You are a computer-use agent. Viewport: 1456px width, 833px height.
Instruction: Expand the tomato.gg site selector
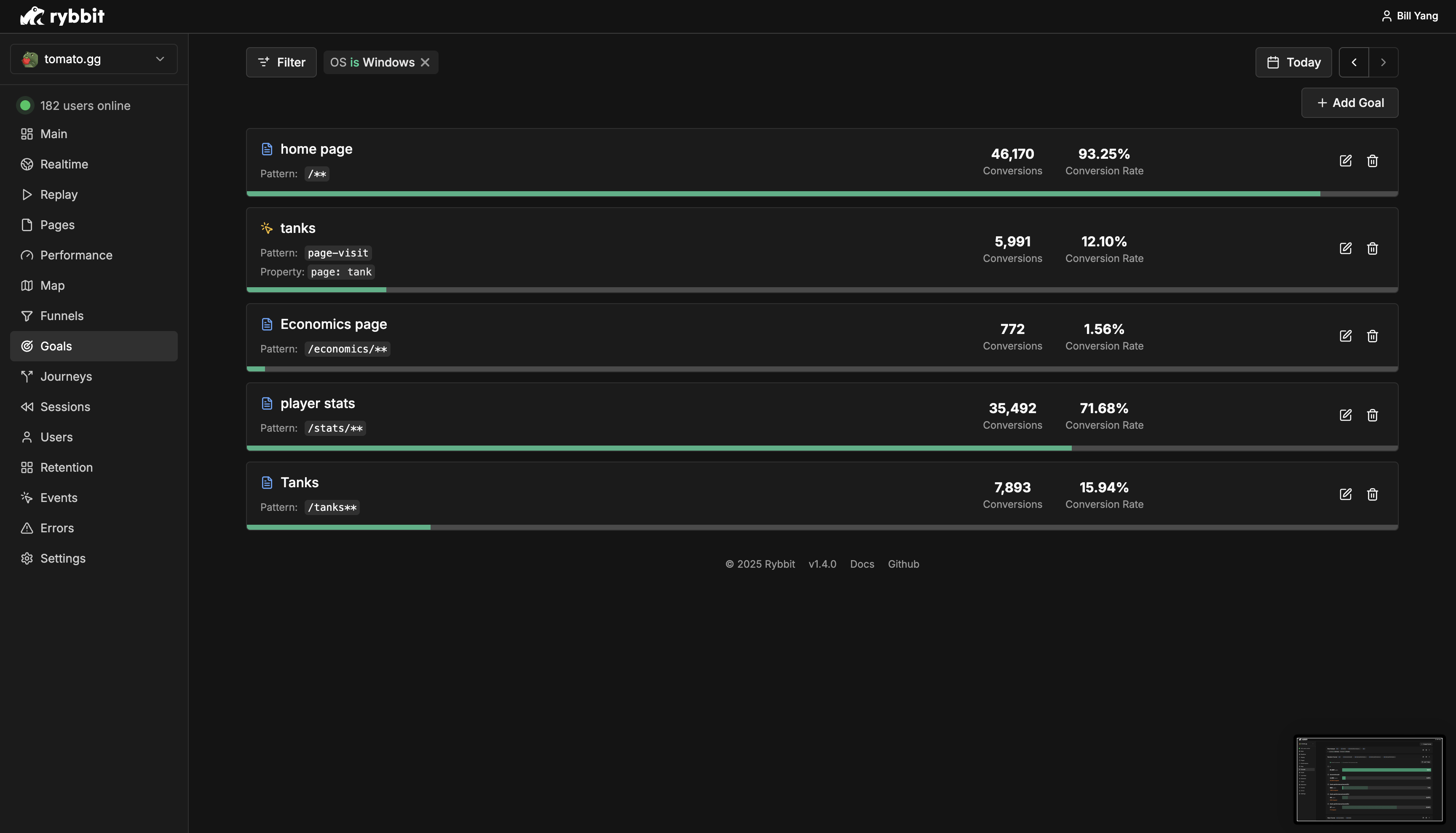point(94,59)
